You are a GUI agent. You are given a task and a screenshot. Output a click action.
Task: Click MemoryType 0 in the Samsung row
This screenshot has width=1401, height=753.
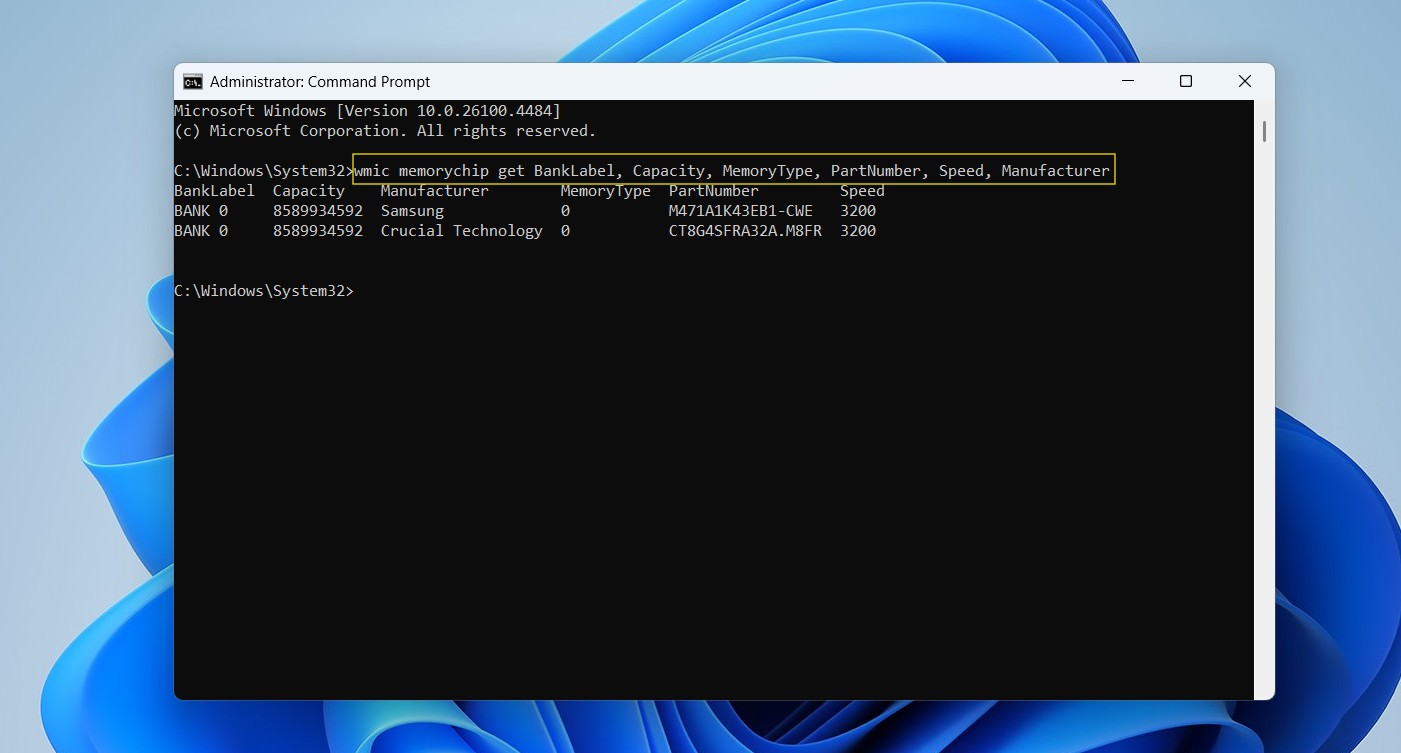pos(565,211)
